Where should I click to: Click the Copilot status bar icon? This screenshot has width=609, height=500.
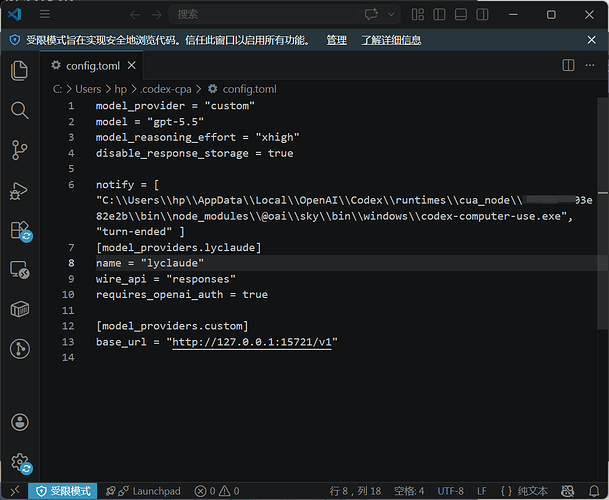(567, 491)
